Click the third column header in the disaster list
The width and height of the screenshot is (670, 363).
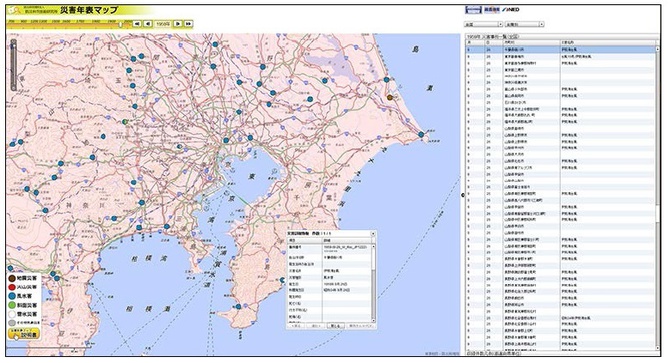pos(532,43)
